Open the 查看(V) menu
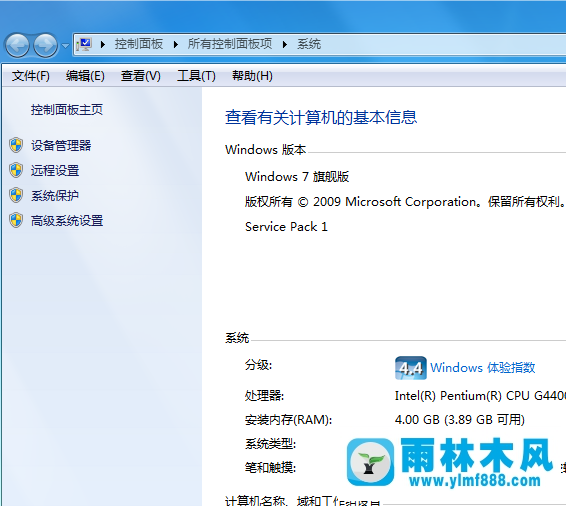 [x=141, y=76]
